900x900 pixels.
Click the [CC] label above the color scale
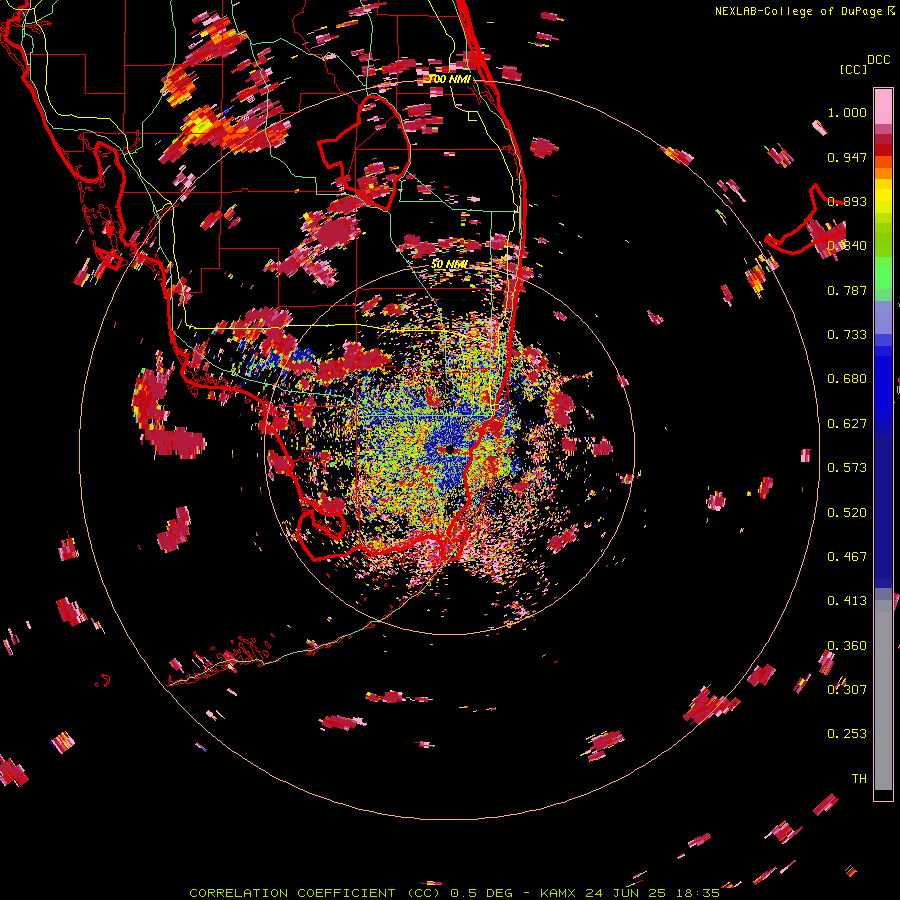[853, 69]
